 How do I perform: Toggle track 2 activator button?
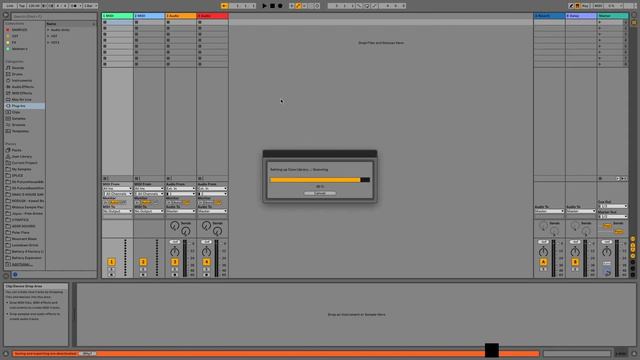click(143, 262)
